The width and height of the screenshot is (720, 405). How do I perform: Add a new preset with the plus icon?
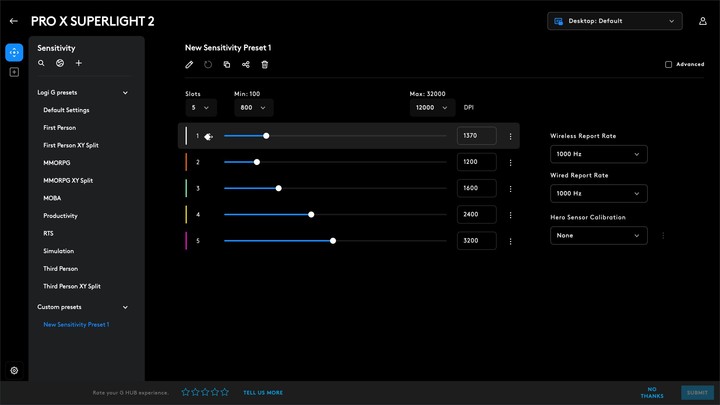click(x=79, y=63)
